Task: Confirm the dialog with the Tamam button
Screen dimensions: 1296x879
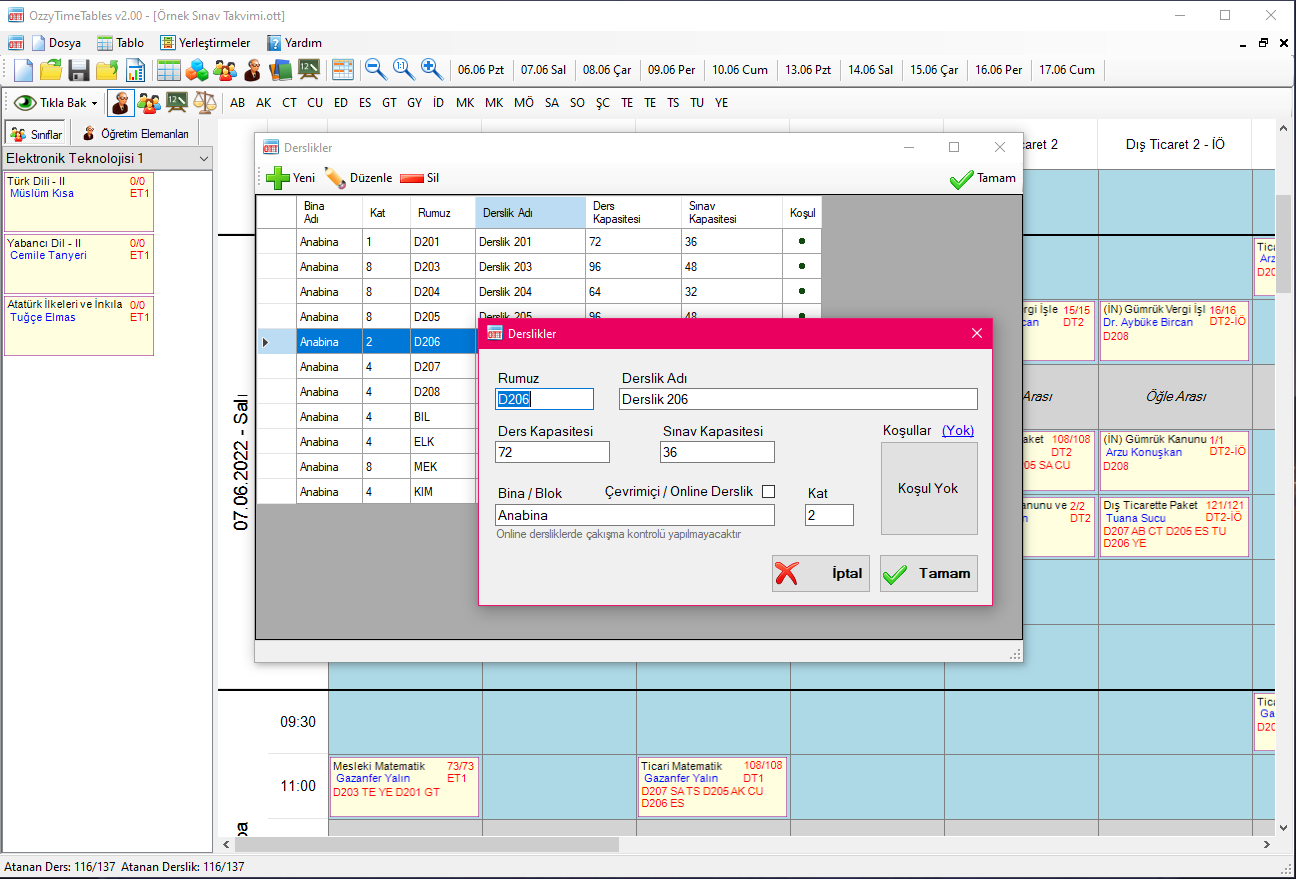Action: click(x=927, y=573)
